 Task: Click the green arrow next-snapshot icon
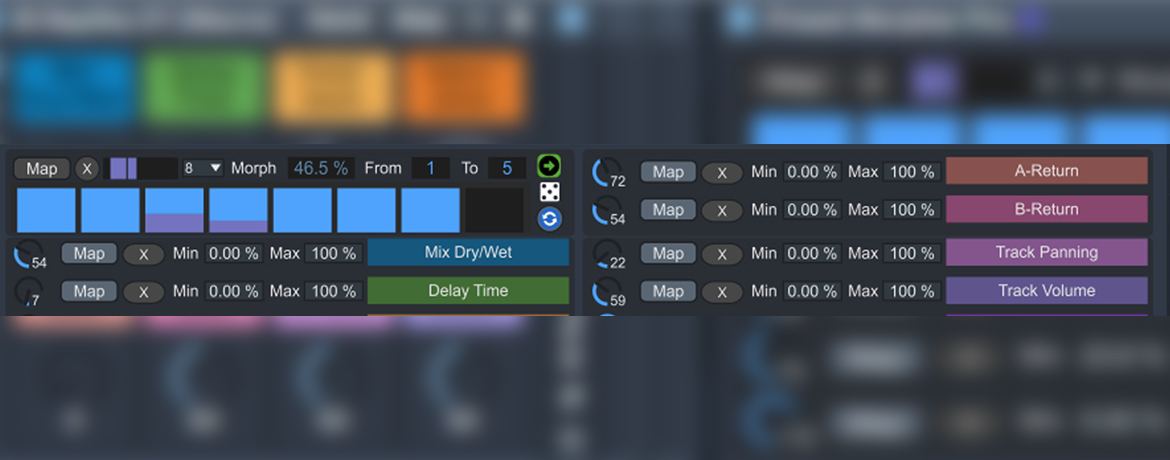[549, 166]
